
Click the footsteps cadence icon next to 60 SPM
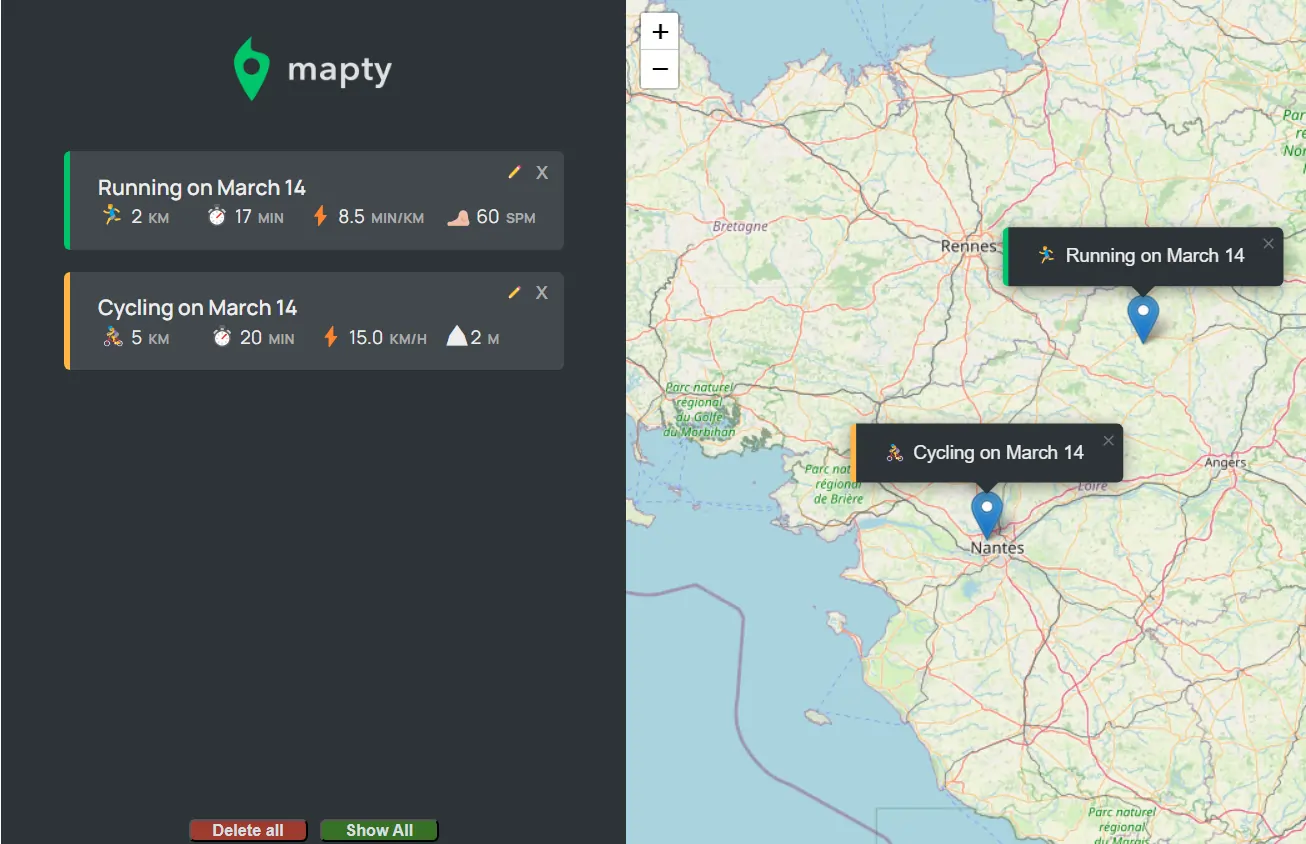coord(459,215)
